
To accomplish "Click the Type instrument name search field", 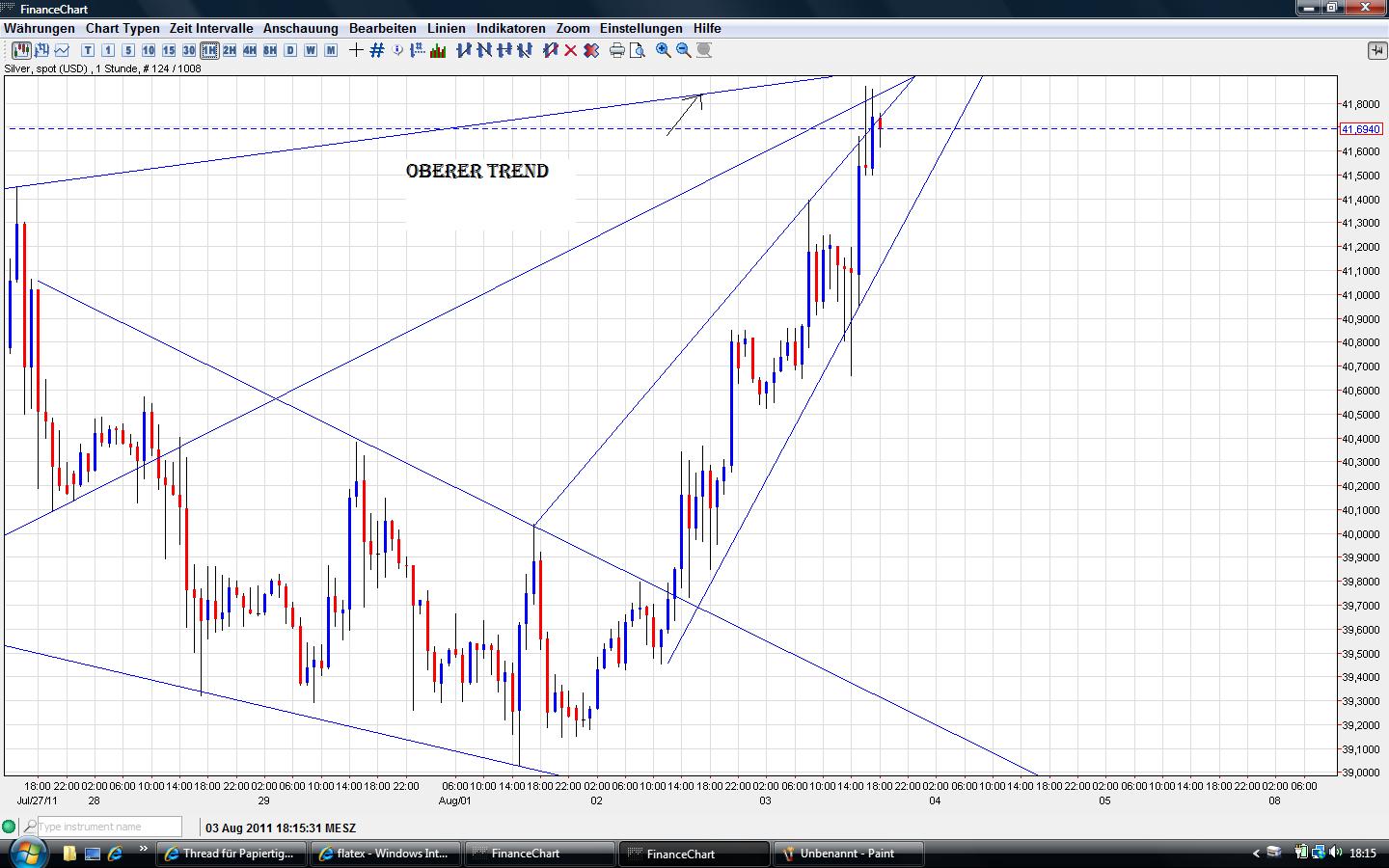I will click(109, 827).
